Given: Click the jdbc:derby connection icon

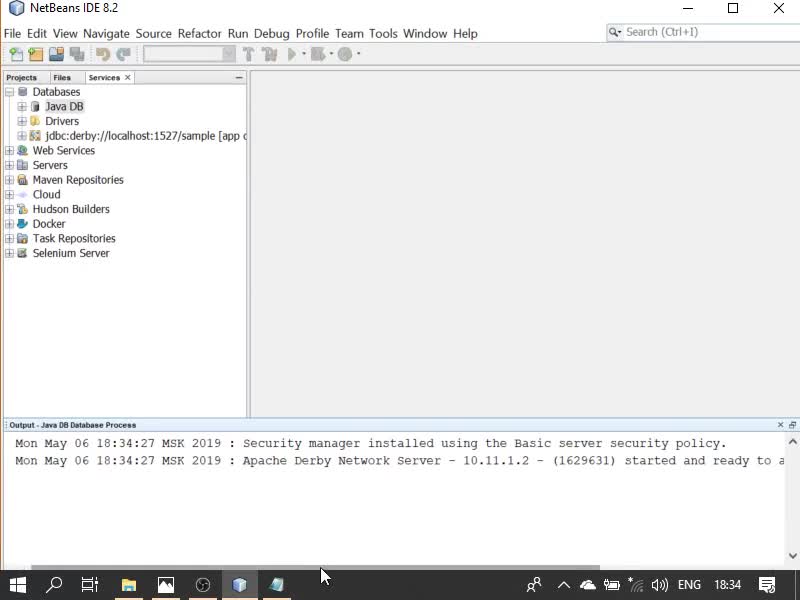Looking at the screenshot, I should [x=35, y=136].
